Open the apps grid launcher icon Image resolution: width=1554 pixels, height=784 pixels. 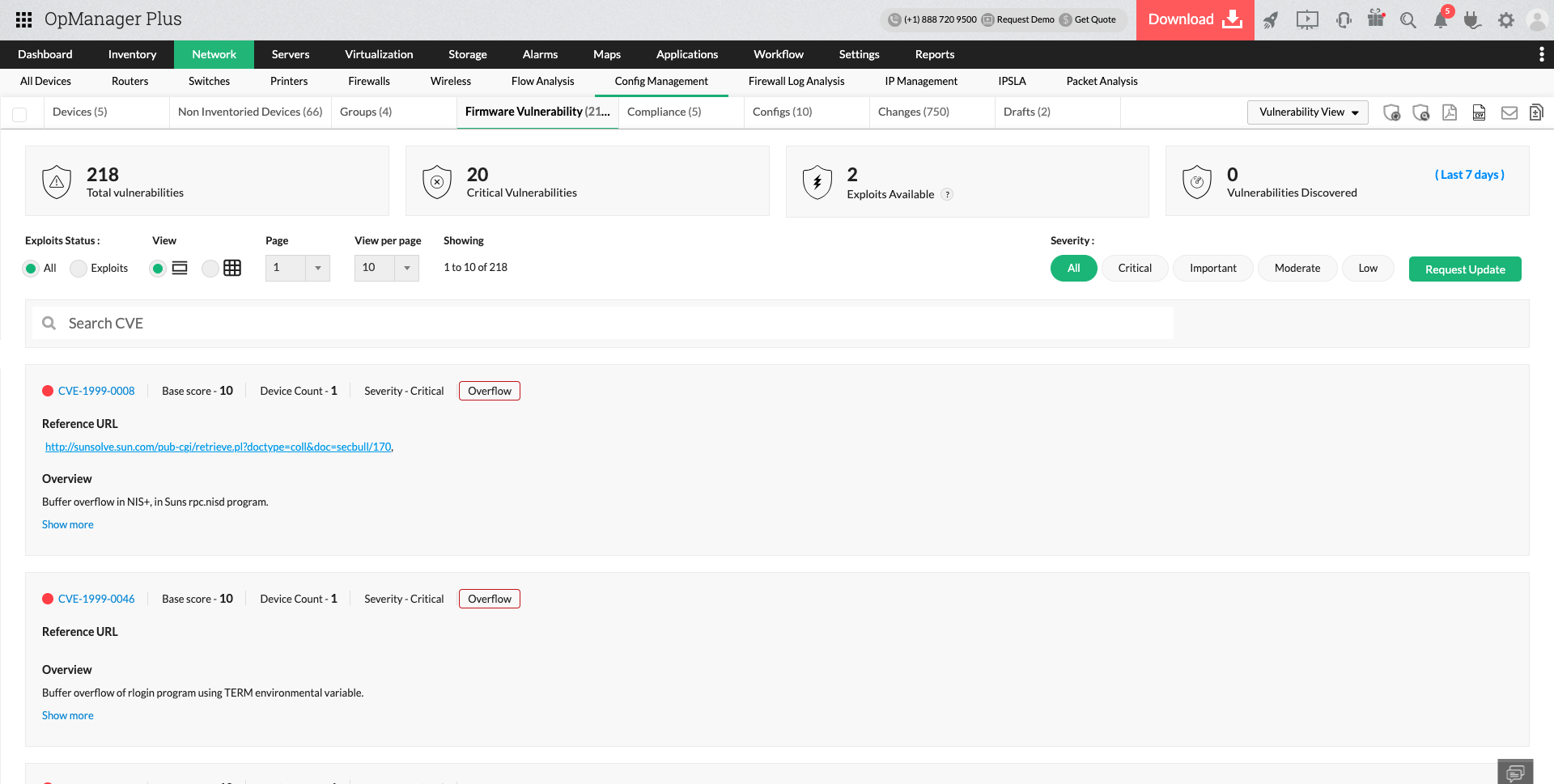[x=23, y=19]
